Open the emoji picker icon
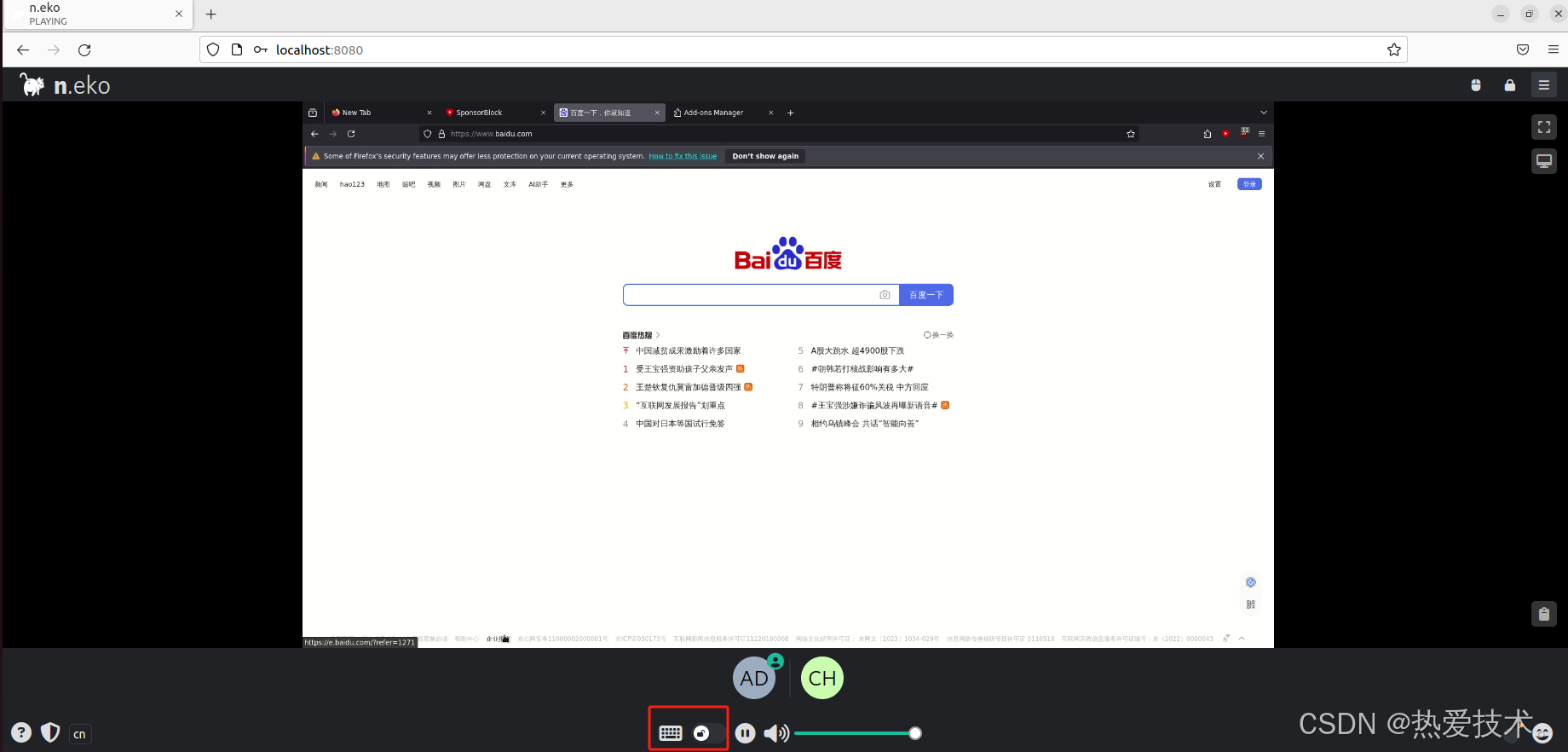 point(1542,732)
